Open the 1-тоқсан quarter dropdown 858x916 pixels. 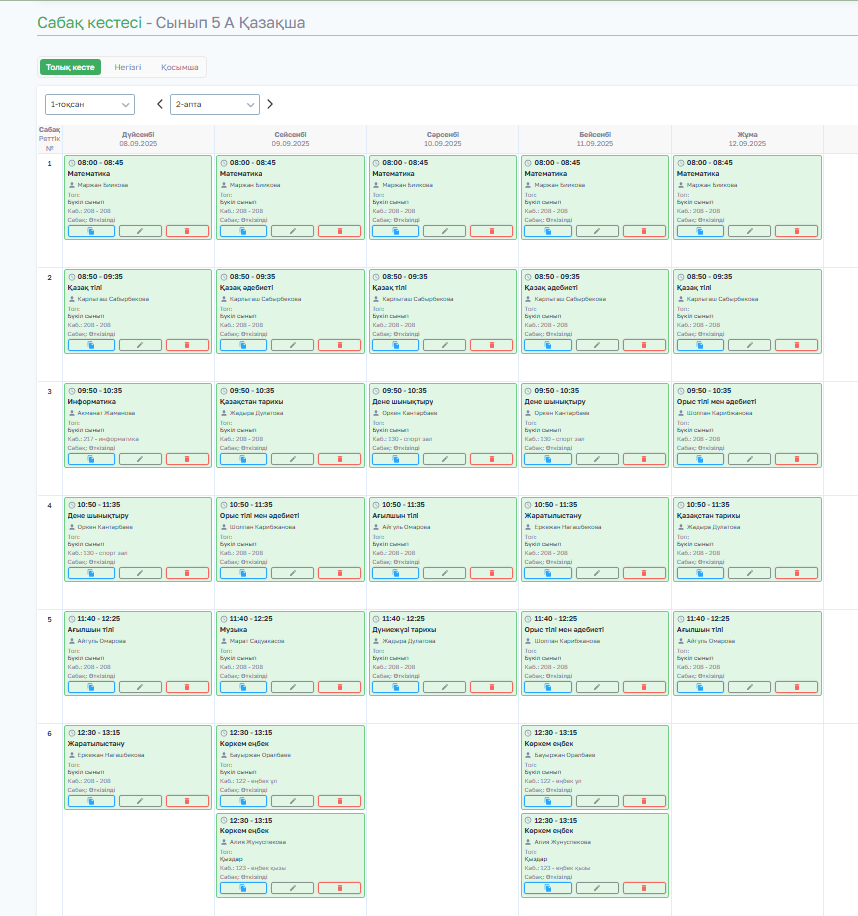90,105
